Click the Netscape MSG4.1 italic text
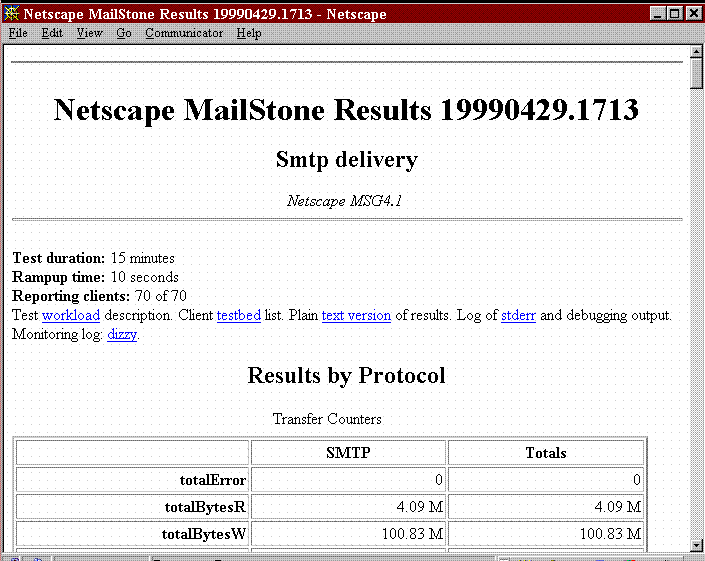 click(344, 200)
